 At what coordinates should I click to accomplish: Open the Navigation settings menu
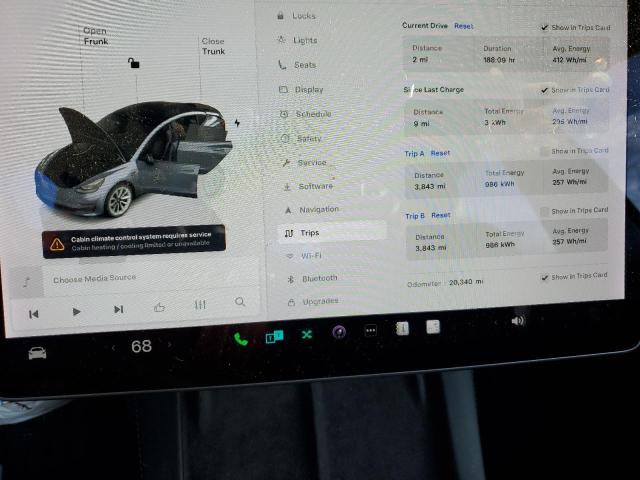[x=312, y=209]
